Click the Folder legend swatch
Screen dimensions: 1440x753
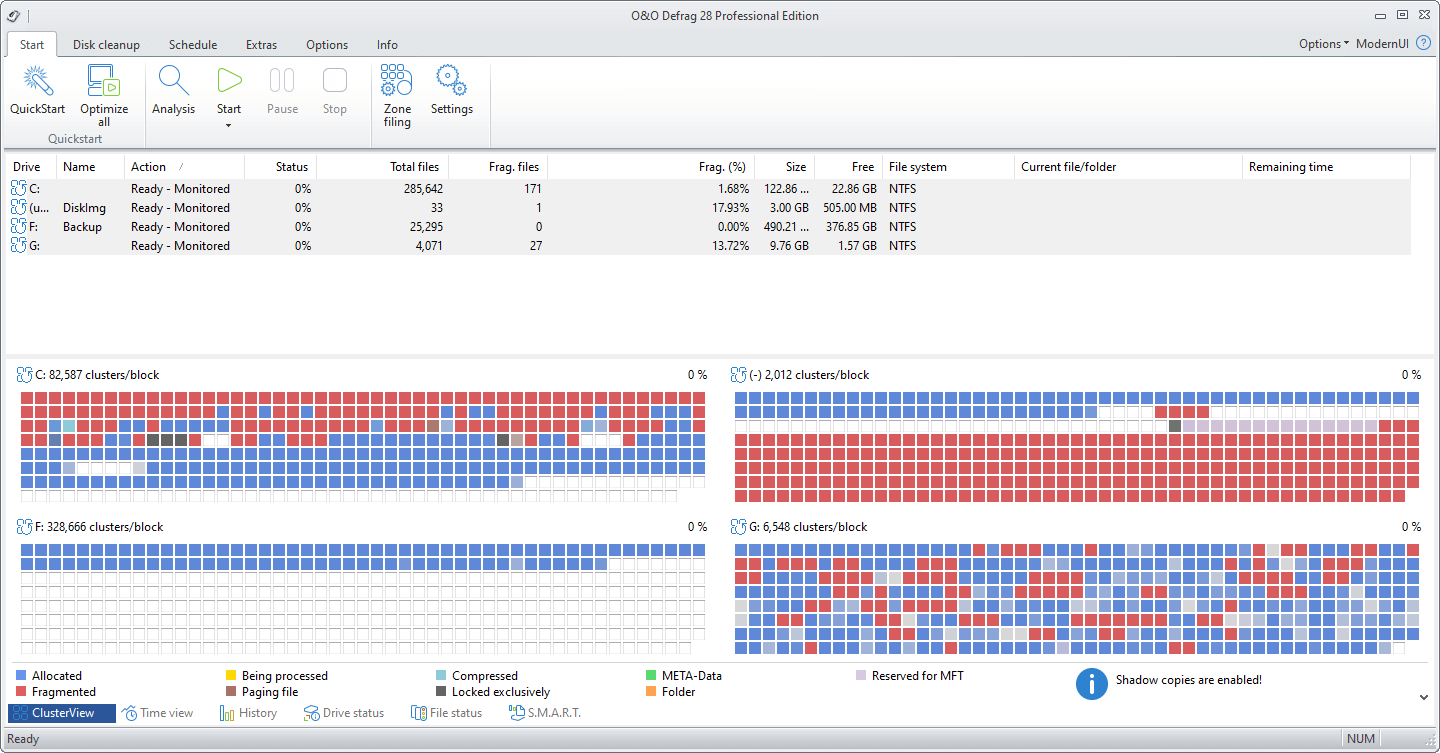(x=651, y=692)
